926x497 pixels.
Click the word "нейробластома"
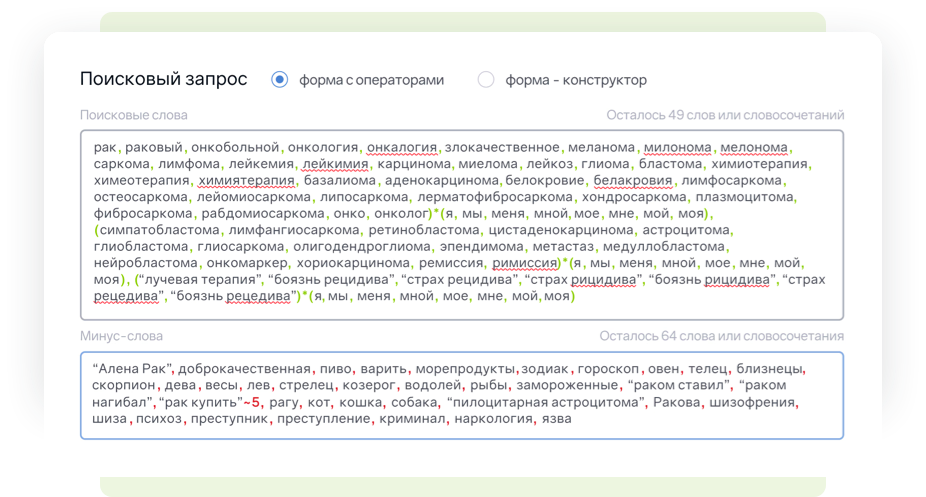[145, 263]
